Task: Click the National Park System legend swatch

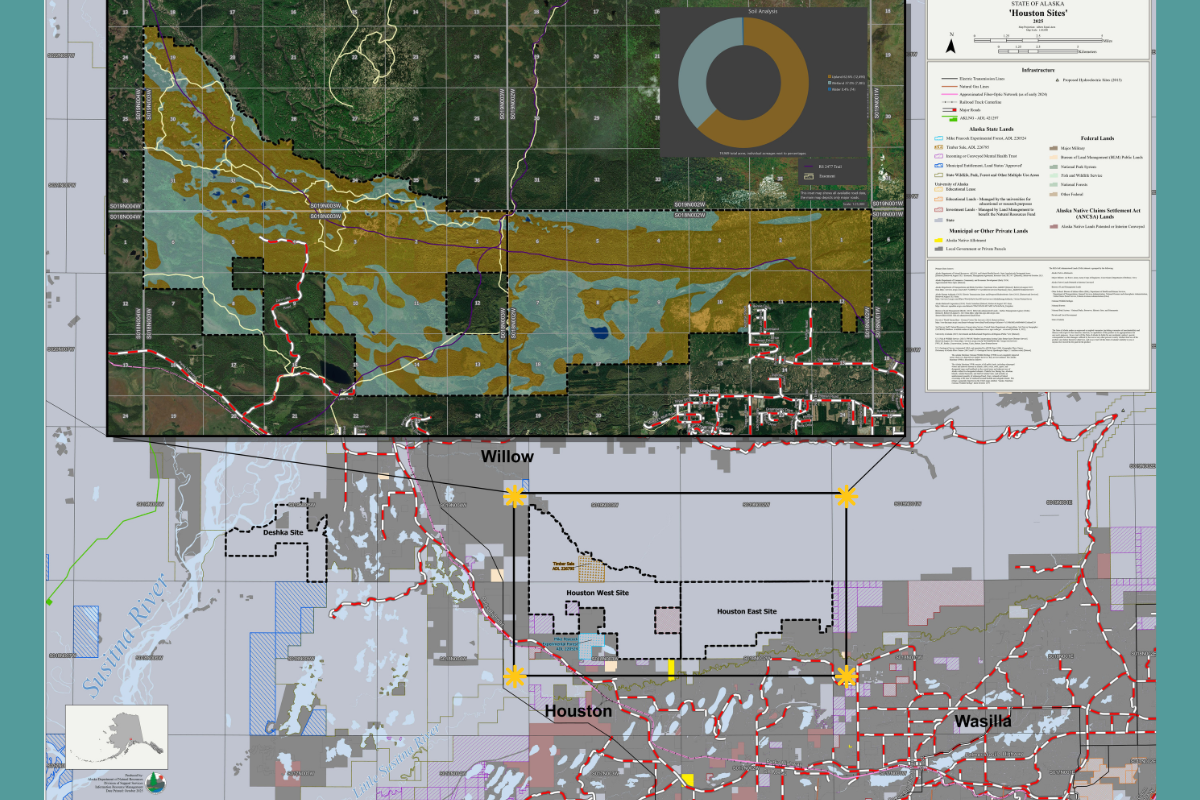Action: tap(1054, 167)
